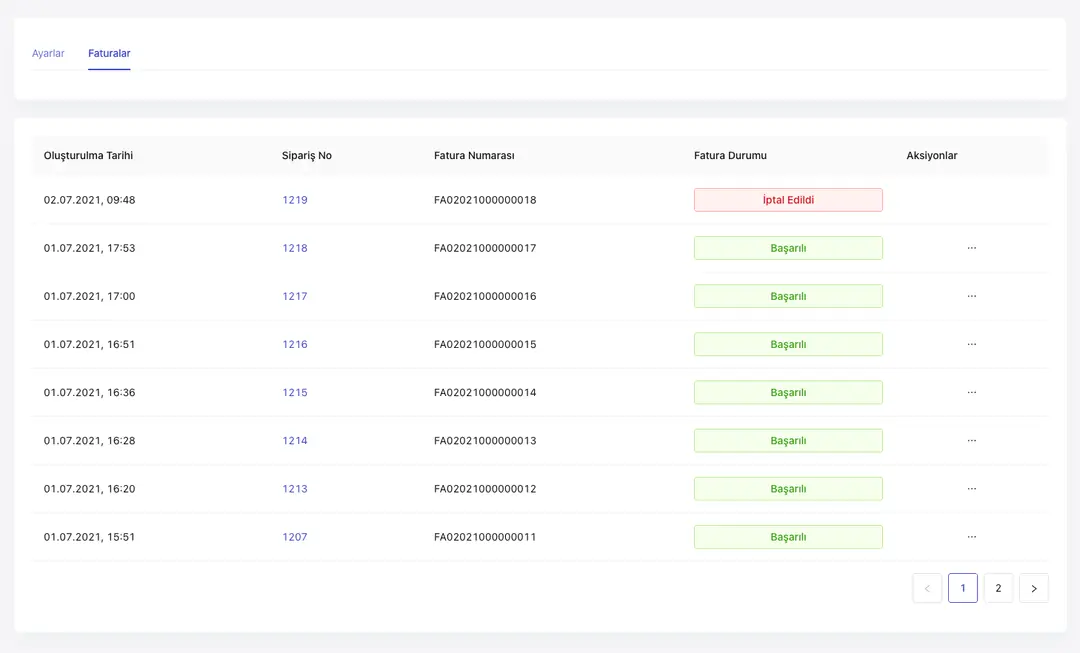This screenshot has height=653, width=1080.
Task: Switch to the Ayarlar tab
Action: pyautogui.click(x=48, y=53)
